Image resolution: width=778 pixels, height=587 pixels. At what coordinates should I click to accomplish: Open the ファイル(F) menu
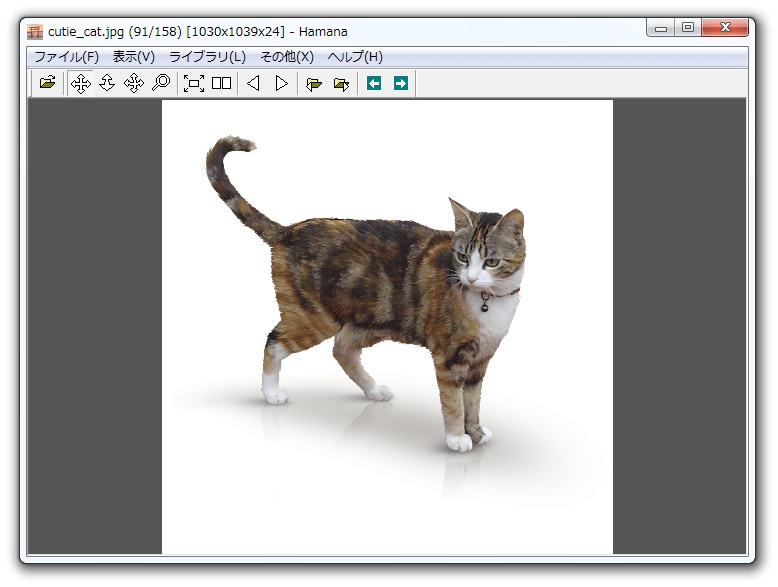click(x=66, y=57)
